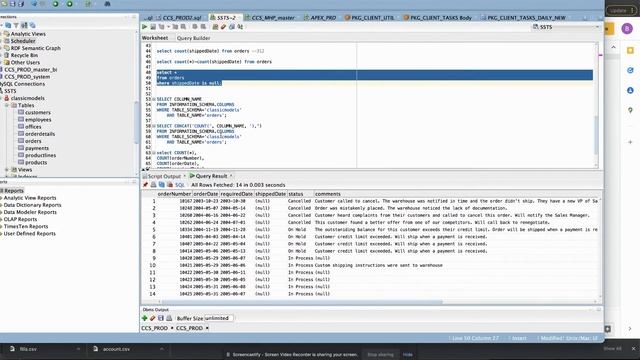
Task: Click the first green circular arrow in the top toolbar
Action: click(x=56, y=4)
